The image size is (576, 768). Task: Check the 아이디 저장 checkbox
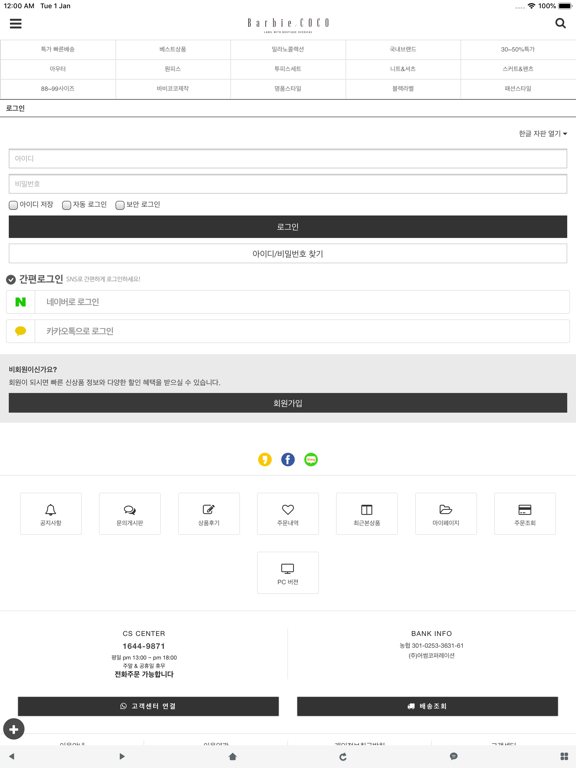[x=13, y=205]
